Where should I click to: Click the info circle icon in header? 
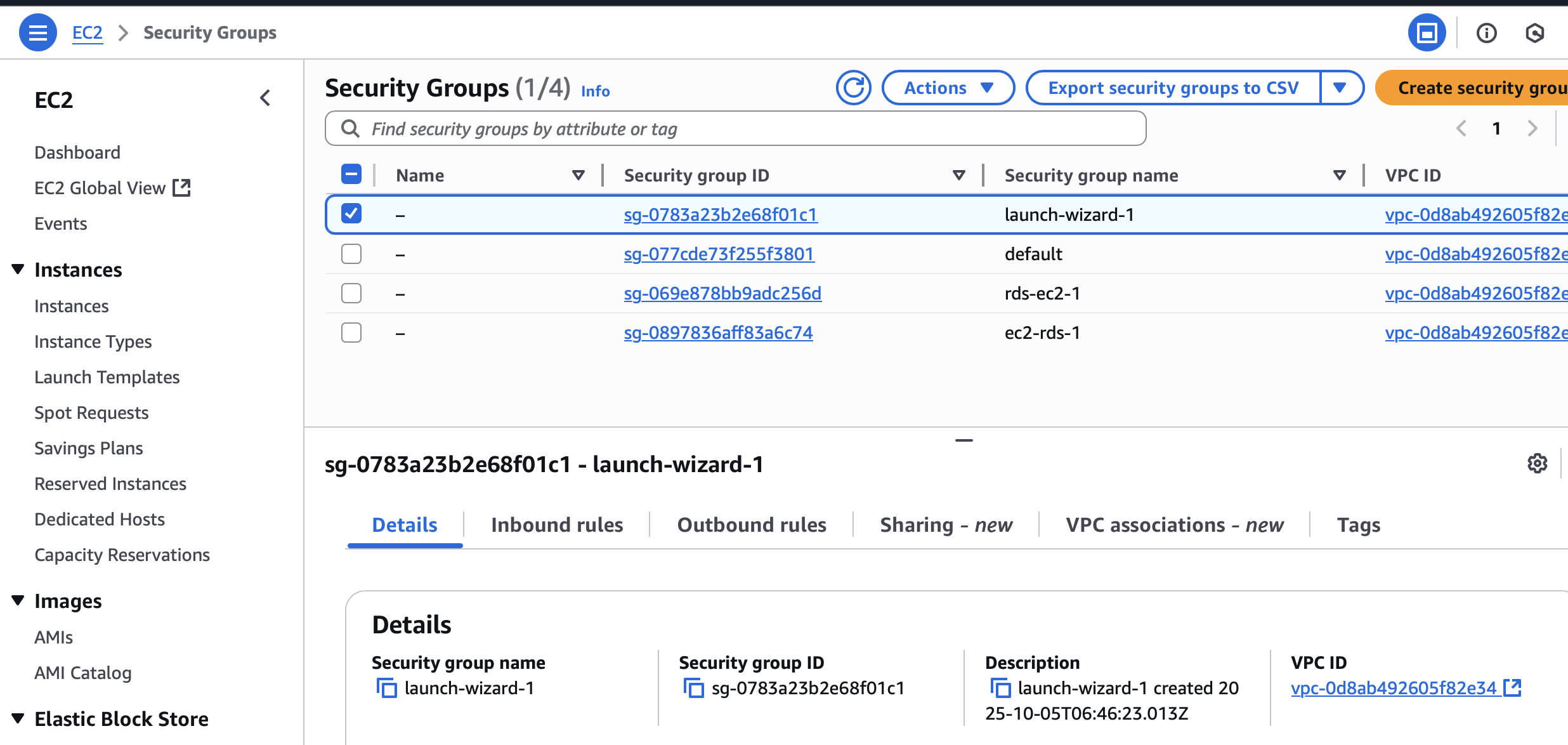pos(1486,33)
